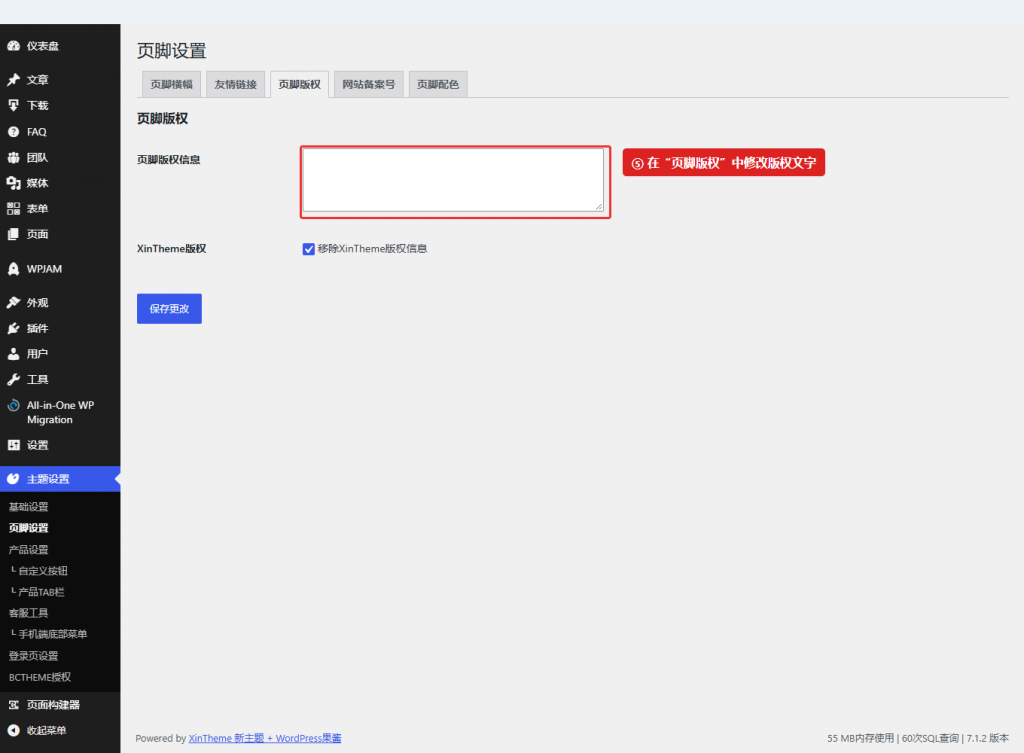Open 页脚设置 in the submenu

pos(29,528)
